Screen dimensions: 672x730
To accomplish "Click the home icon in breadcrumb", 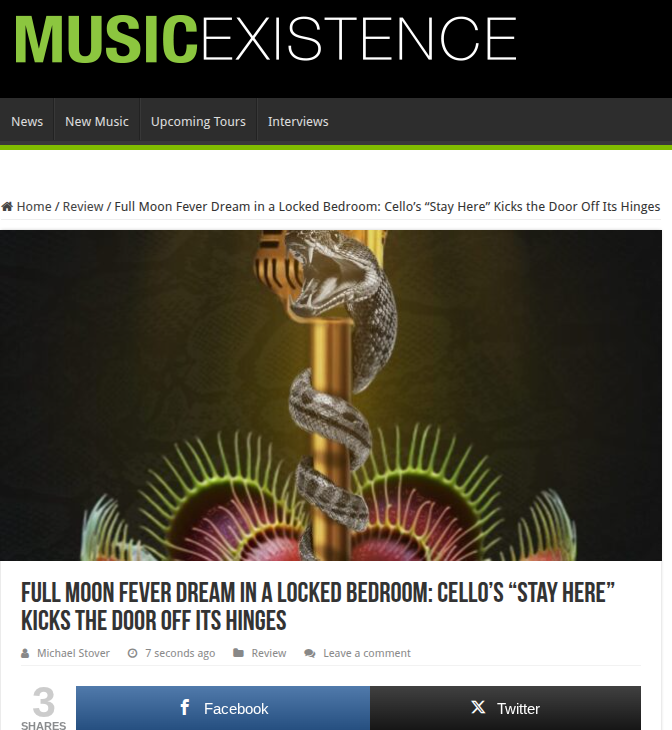I will (x=7, y=206).
